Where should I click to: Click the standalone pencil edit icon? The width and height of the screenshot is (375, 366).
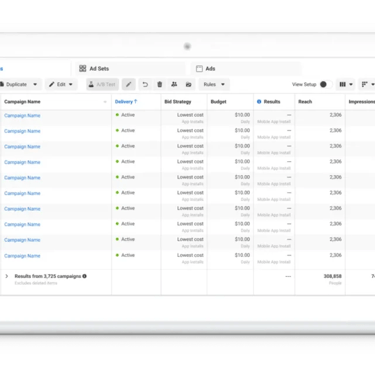coord(129,84)
